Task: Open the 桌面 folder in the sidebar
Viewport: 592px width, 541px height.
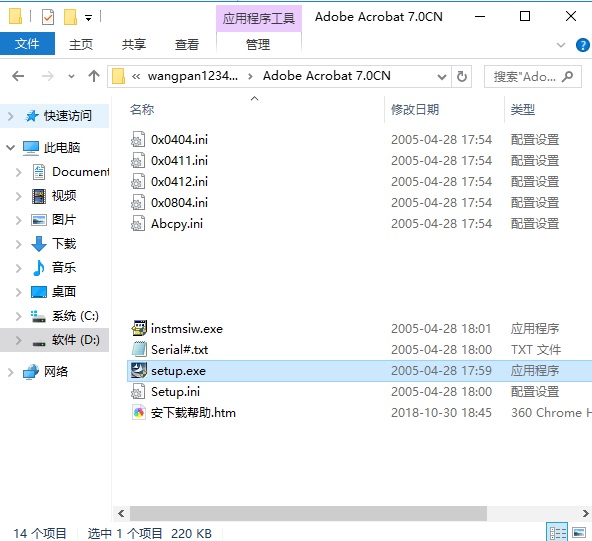Action: click(x=64, y=291)
